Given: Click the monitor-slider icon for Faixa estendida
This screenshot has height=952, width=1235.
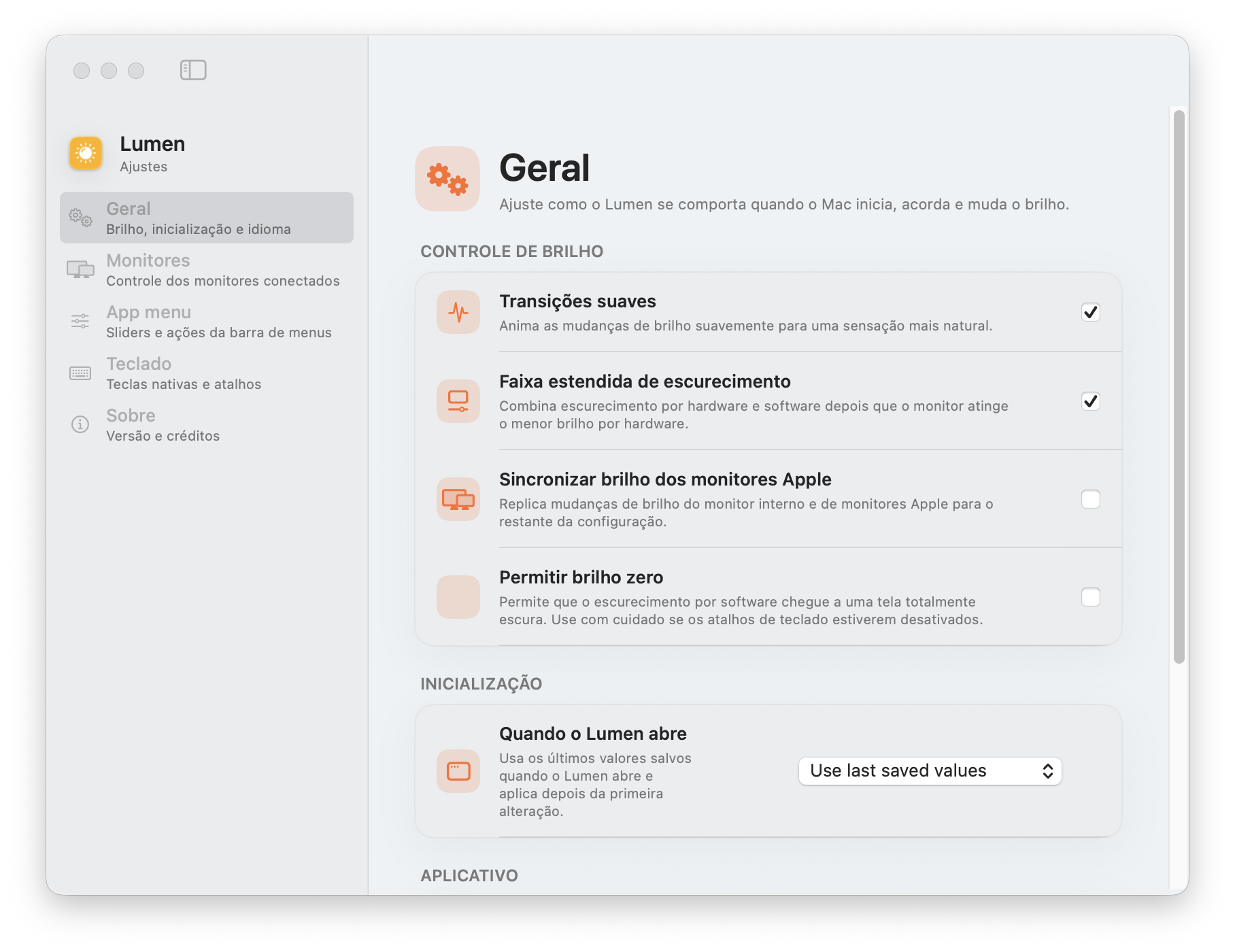Looking at the screenshot, I should 458,401.
